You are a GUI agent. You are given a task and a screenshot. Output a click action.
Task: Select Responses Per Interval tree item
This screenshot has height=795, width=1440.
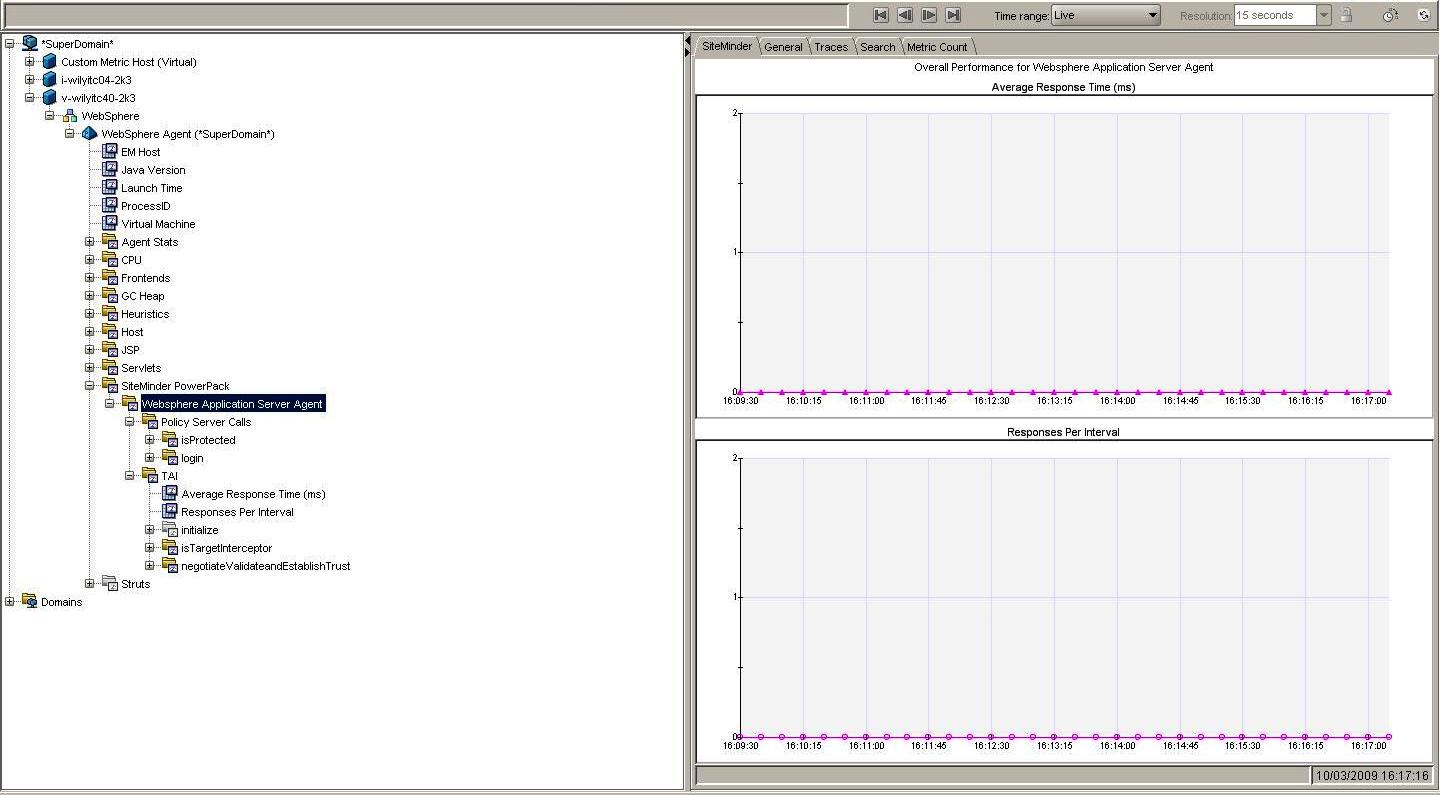click(x=237, y=512)
